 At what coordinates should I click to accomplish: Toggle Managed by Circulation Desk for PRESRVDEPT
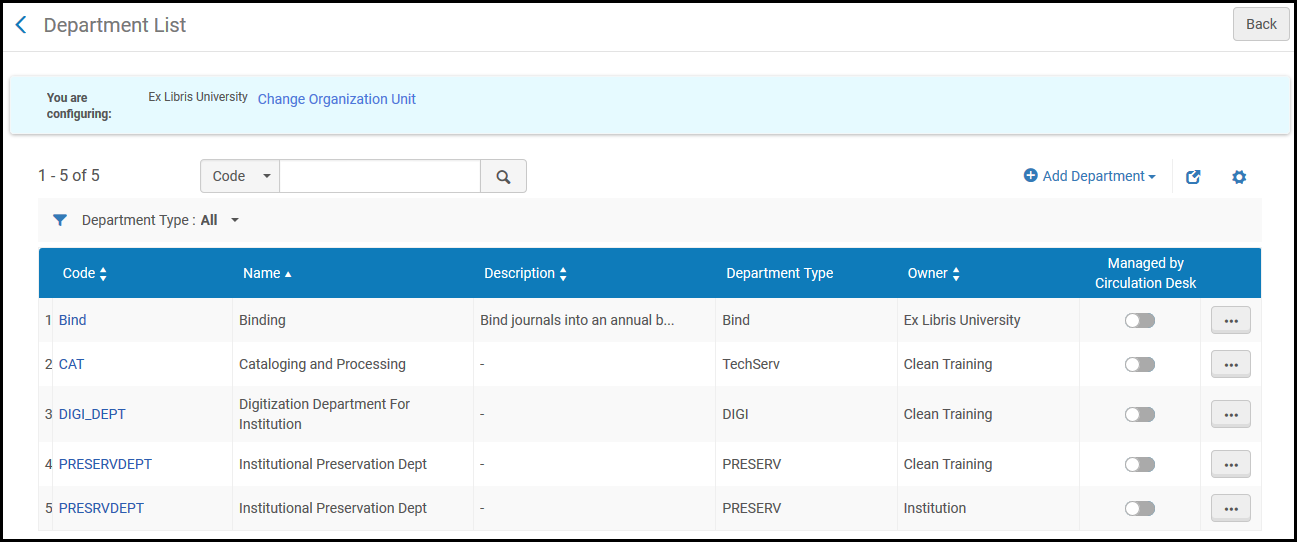[1139, 508]
